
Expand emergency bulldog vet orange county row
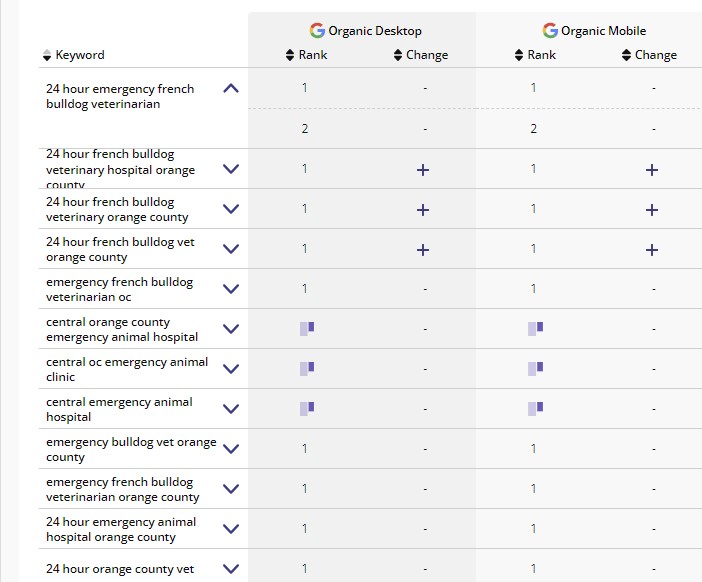coord(231,449)
